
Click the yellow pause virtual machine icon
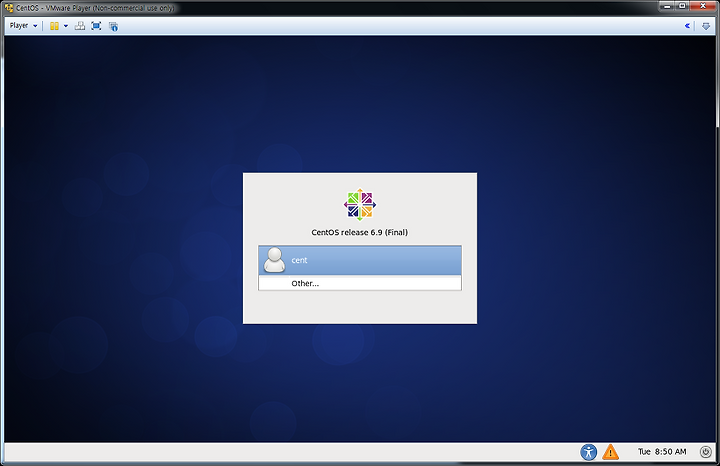54,26
